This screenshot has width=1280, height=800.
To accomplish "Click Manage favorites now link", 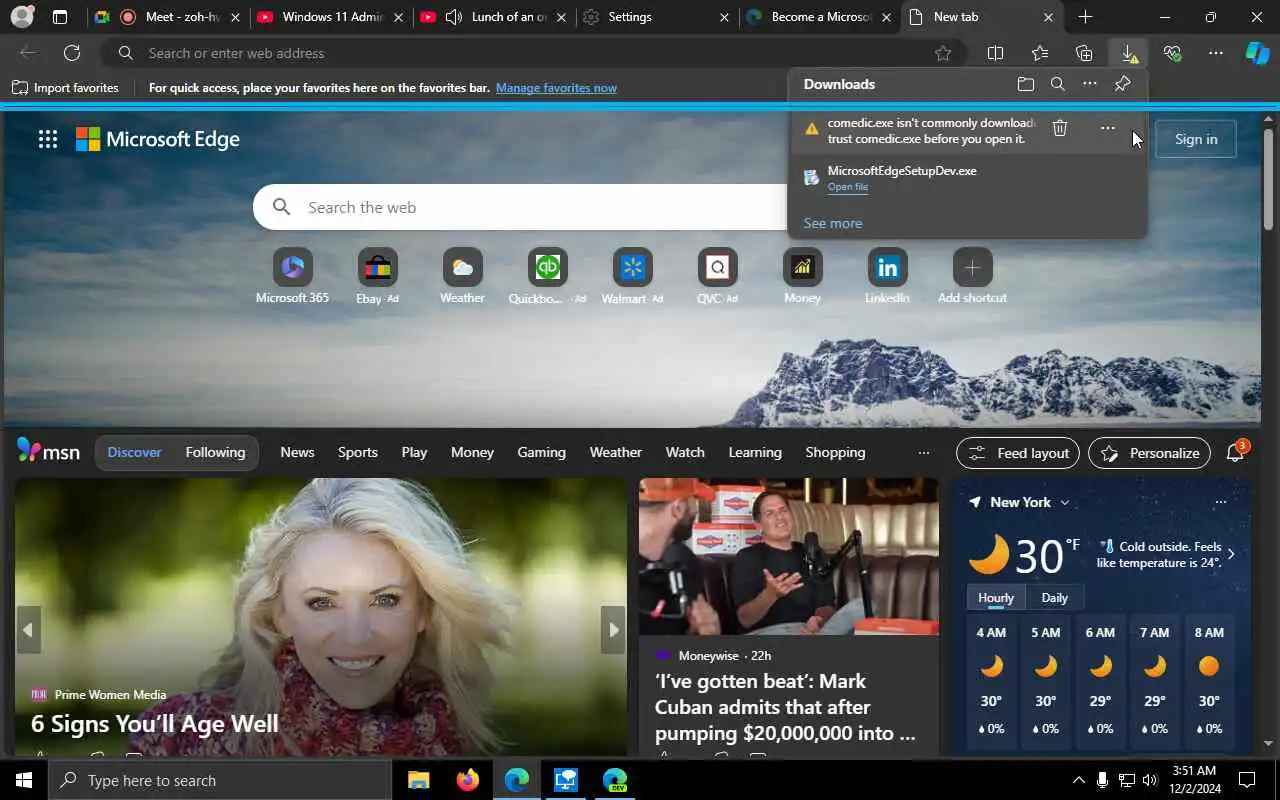I will [x=556, y=88].
